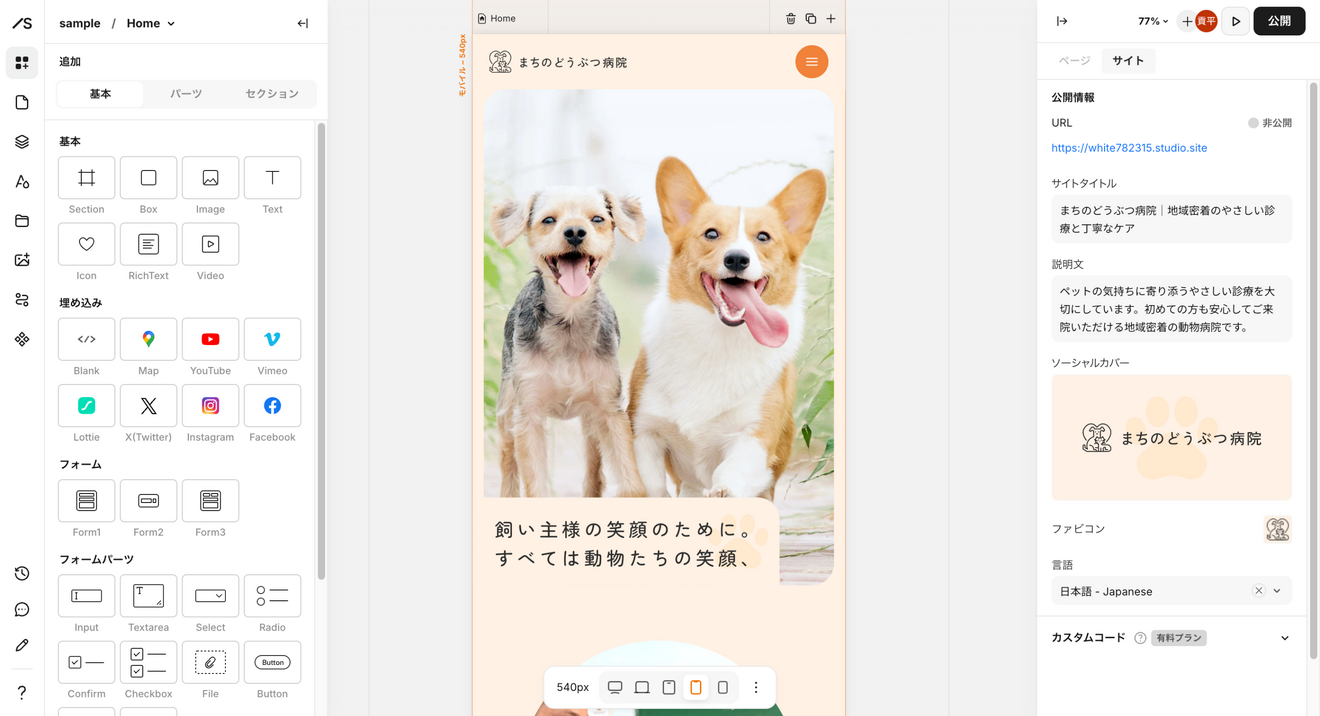Switch to the セクション tab
The height and width of the screenshot is (716, 1320).
click(x=272, y=94)
